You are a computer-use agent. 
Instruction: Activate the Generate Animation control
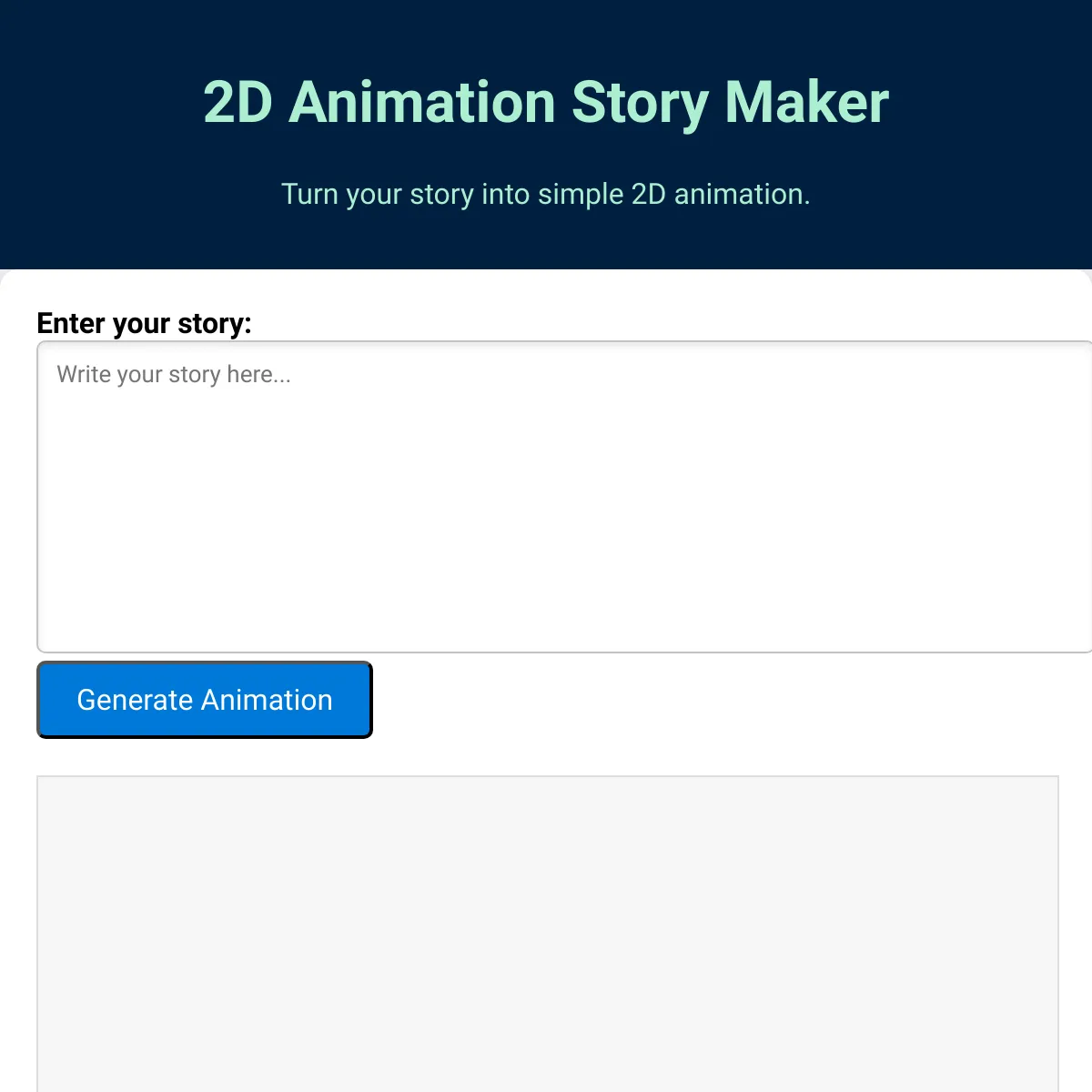204,699
